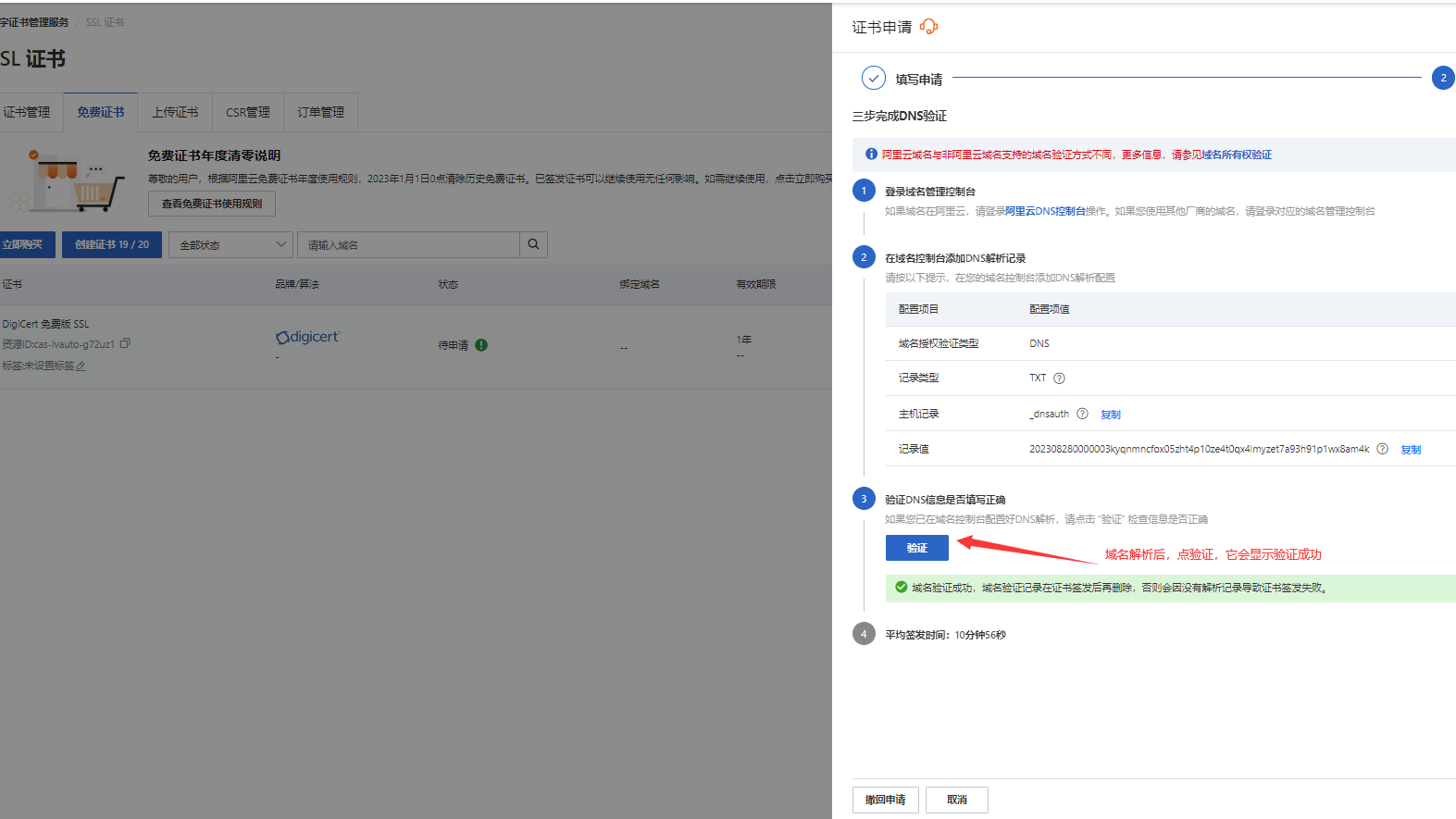Click the customer support headset icon

click(929, 27)
